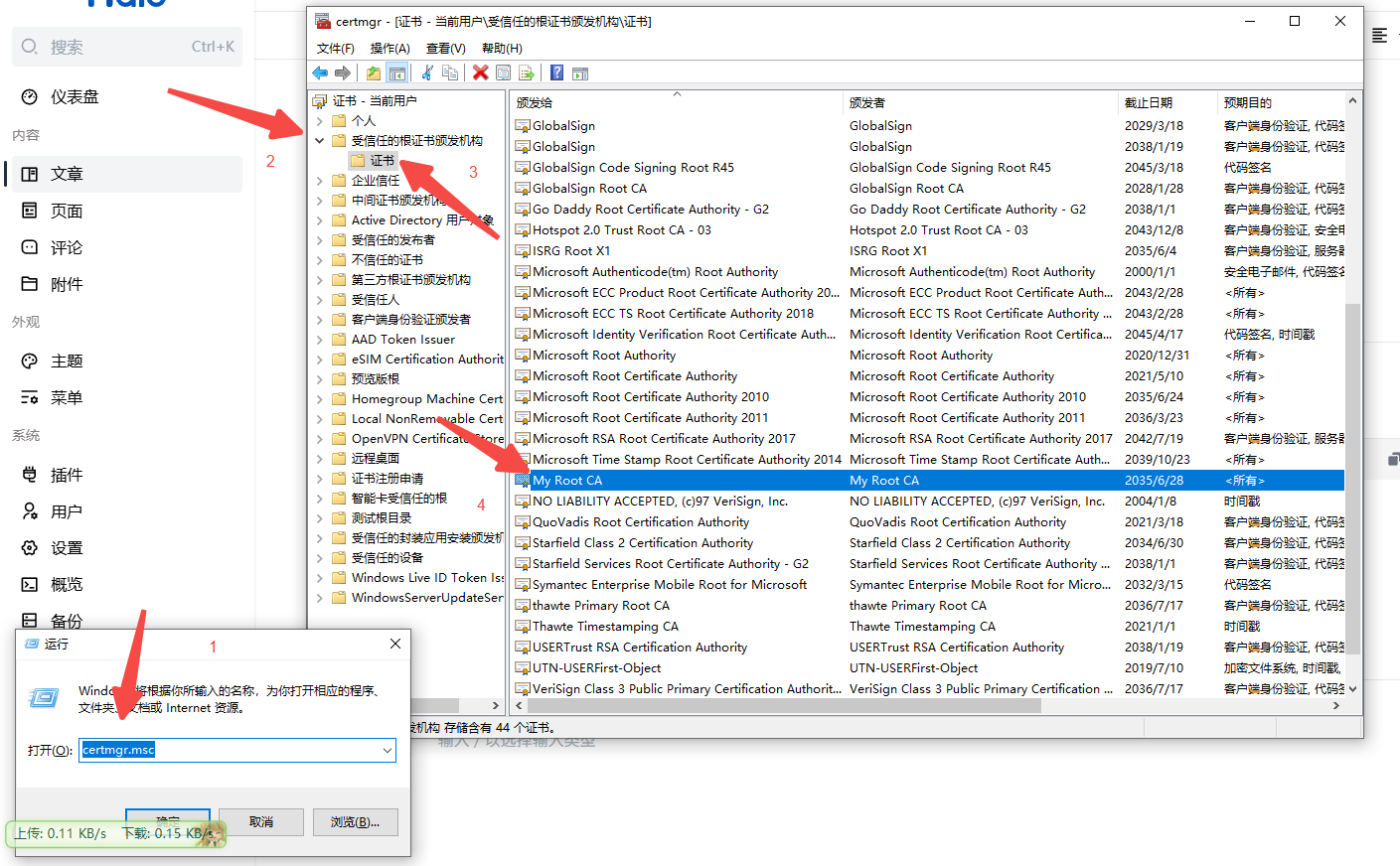Screen dimensions: 1400x866
Task: Click the blue Help question mark icon
Action: tap(556, 72)
